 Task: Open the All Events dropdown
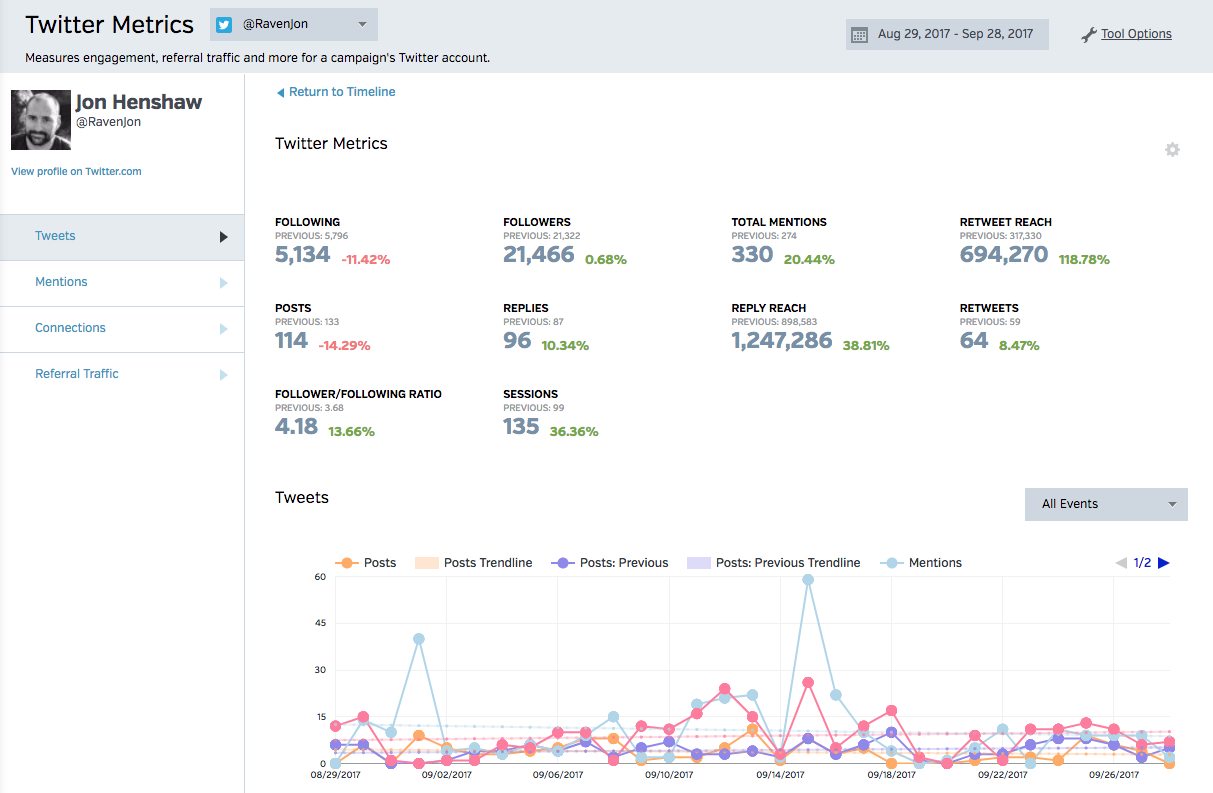(x=1105, y=504)
